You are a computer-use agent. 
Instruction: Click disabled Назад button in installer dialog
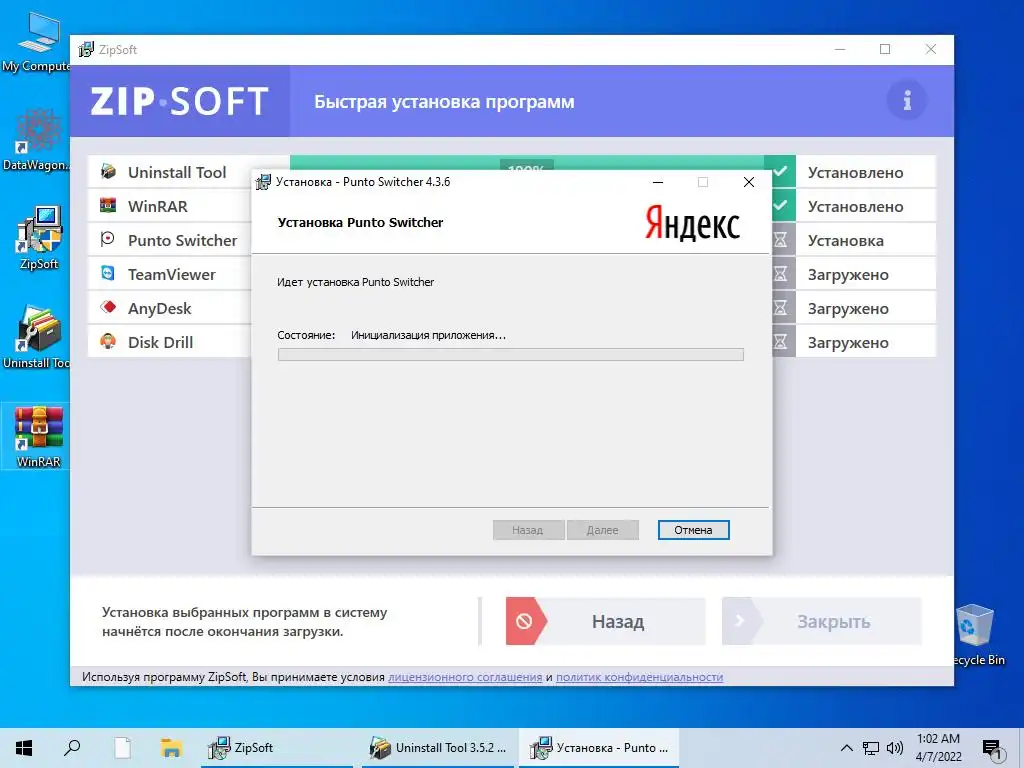(x=528, y=530)
